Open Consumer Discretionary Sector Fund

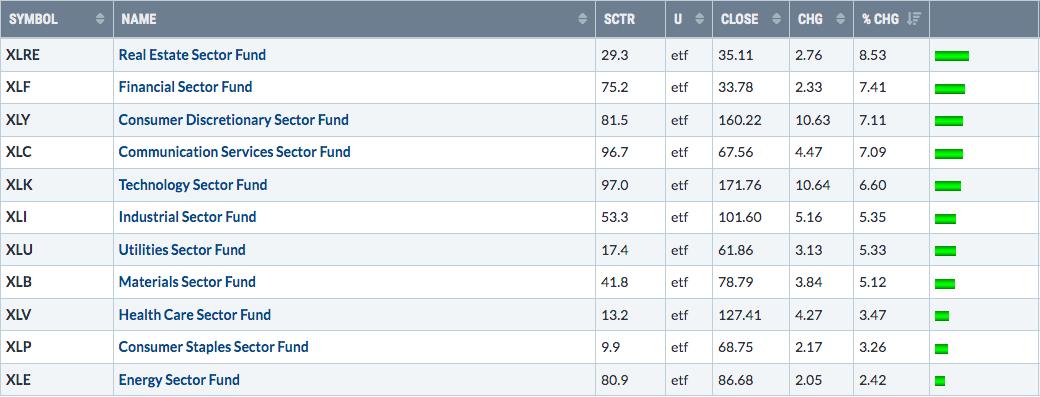click(x=233, y=120)
